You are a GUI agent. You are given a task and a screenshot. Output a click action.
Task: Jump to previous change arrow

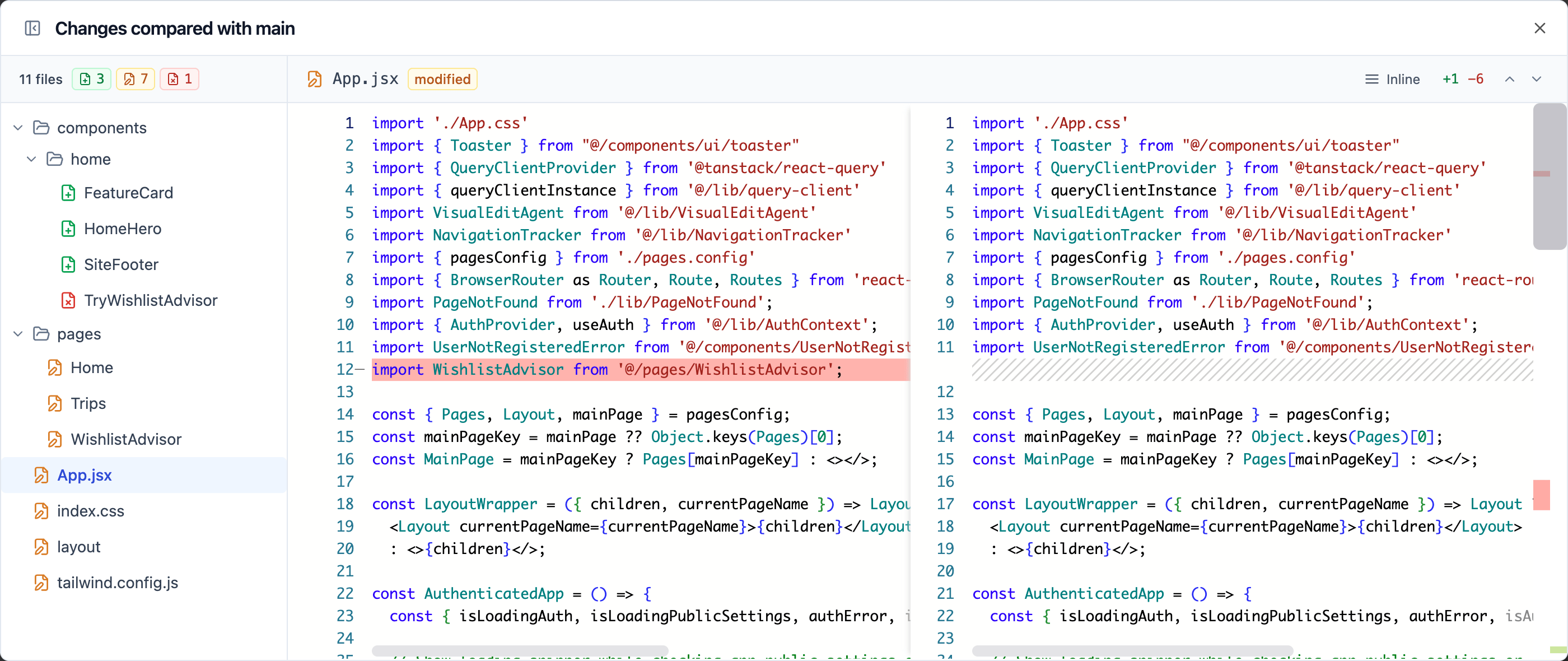(1510, 79)
